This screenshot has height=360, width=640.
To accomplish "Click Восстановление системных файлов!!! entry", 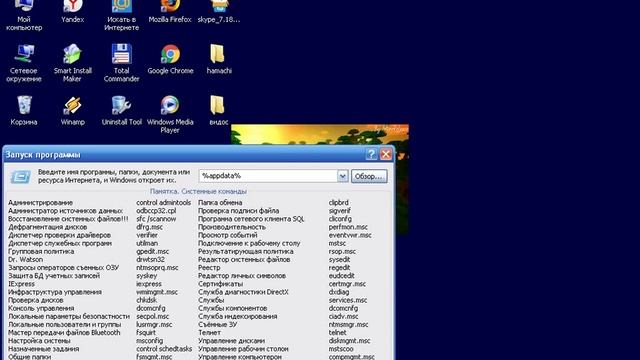I will pos(68,219).
